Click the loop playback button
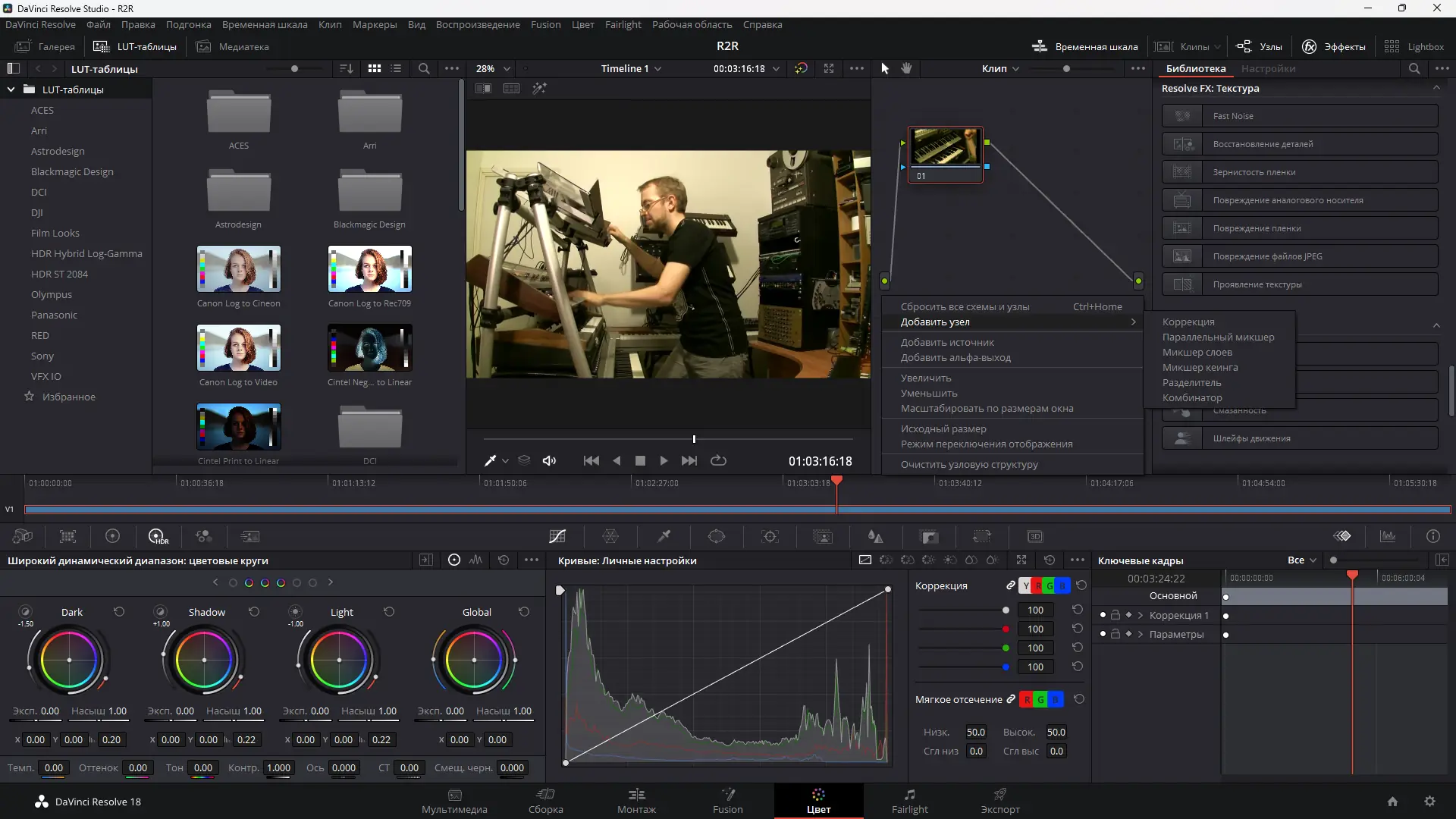The image size is (1456, 819). (x=718, y=460)
